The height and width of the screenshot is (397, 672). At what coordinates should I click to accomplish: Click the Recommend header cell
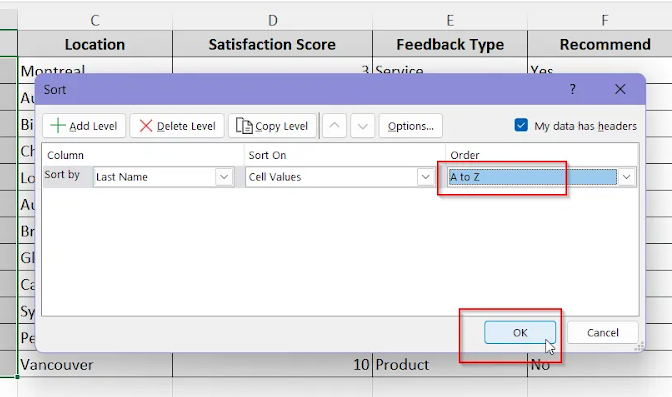600,44
